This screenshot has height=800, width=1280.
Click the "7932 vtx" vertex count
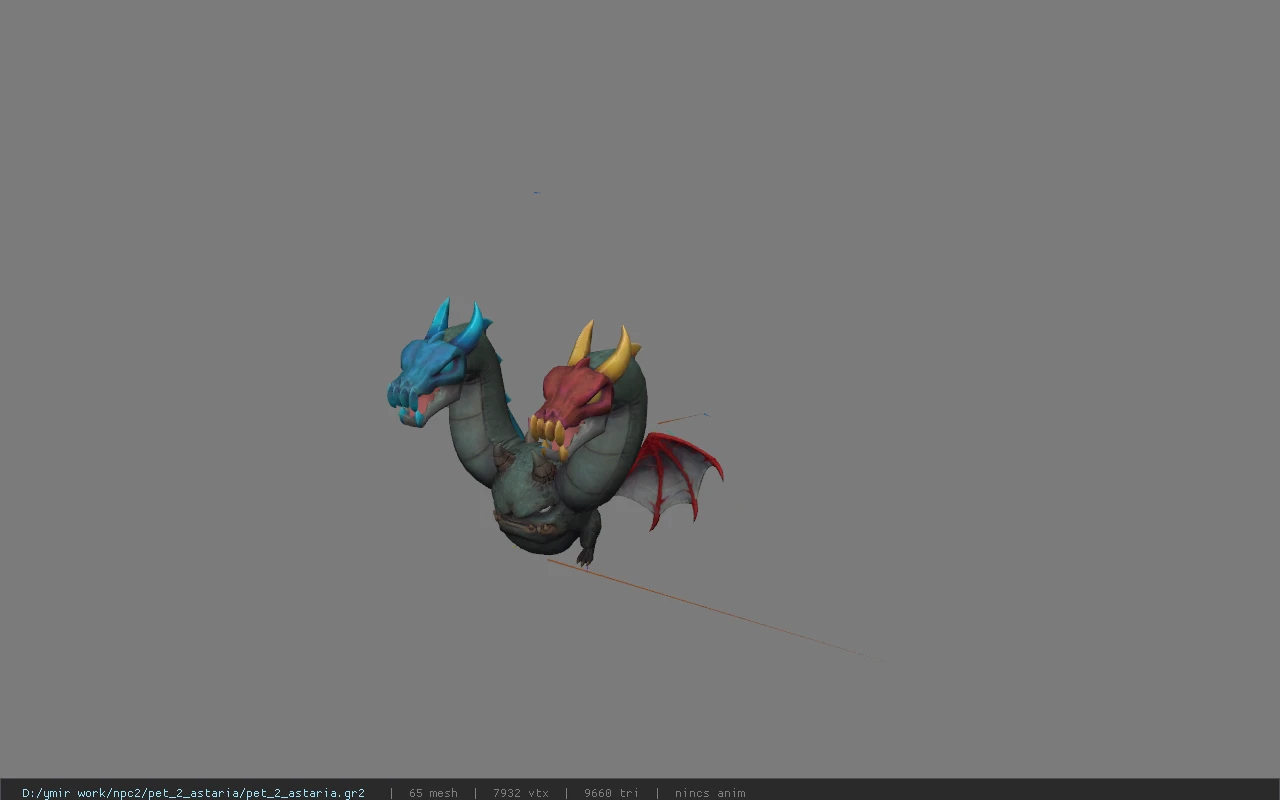pos(520,793)
